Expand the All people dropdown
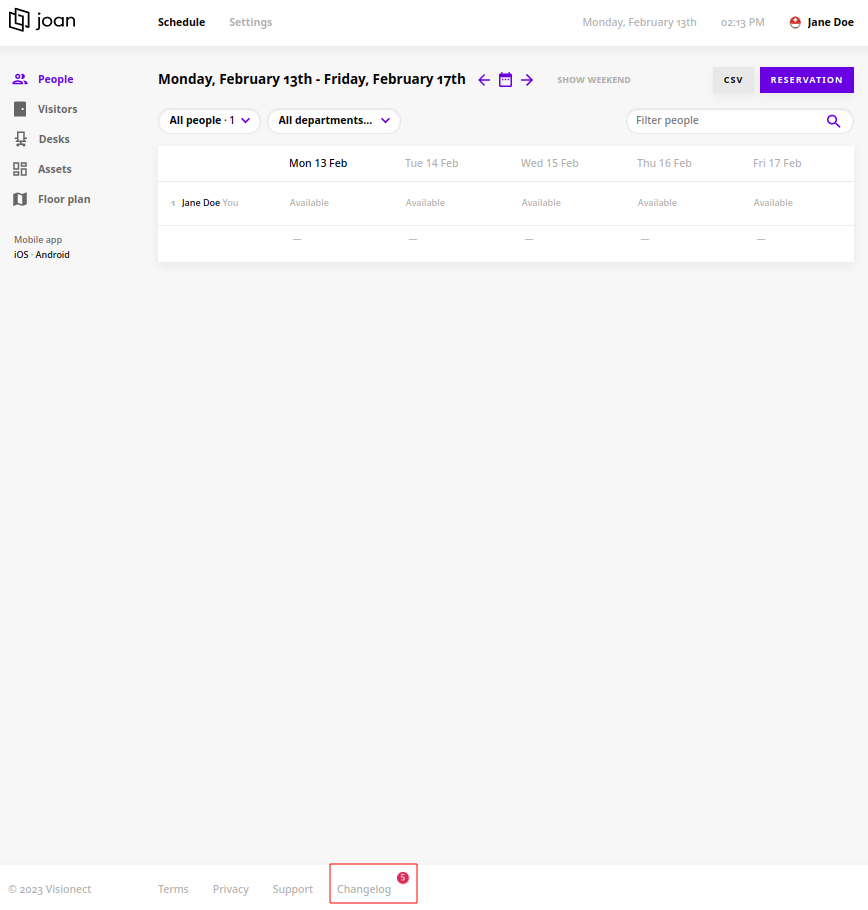Image resolution: width=868 pixels, height=910 pixels. coord(209,121)
